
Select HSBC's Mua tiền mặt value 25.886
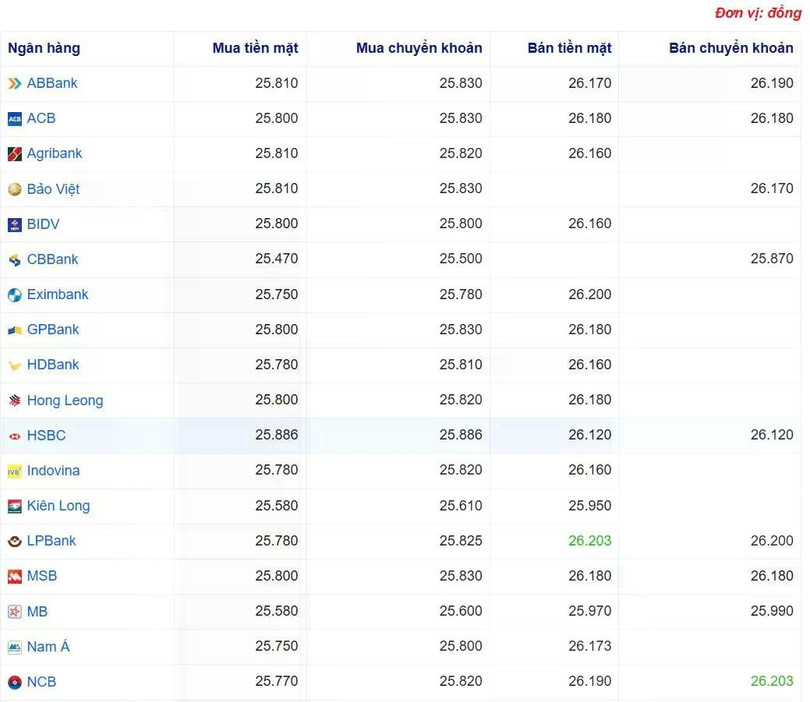(x=276, y=435)
